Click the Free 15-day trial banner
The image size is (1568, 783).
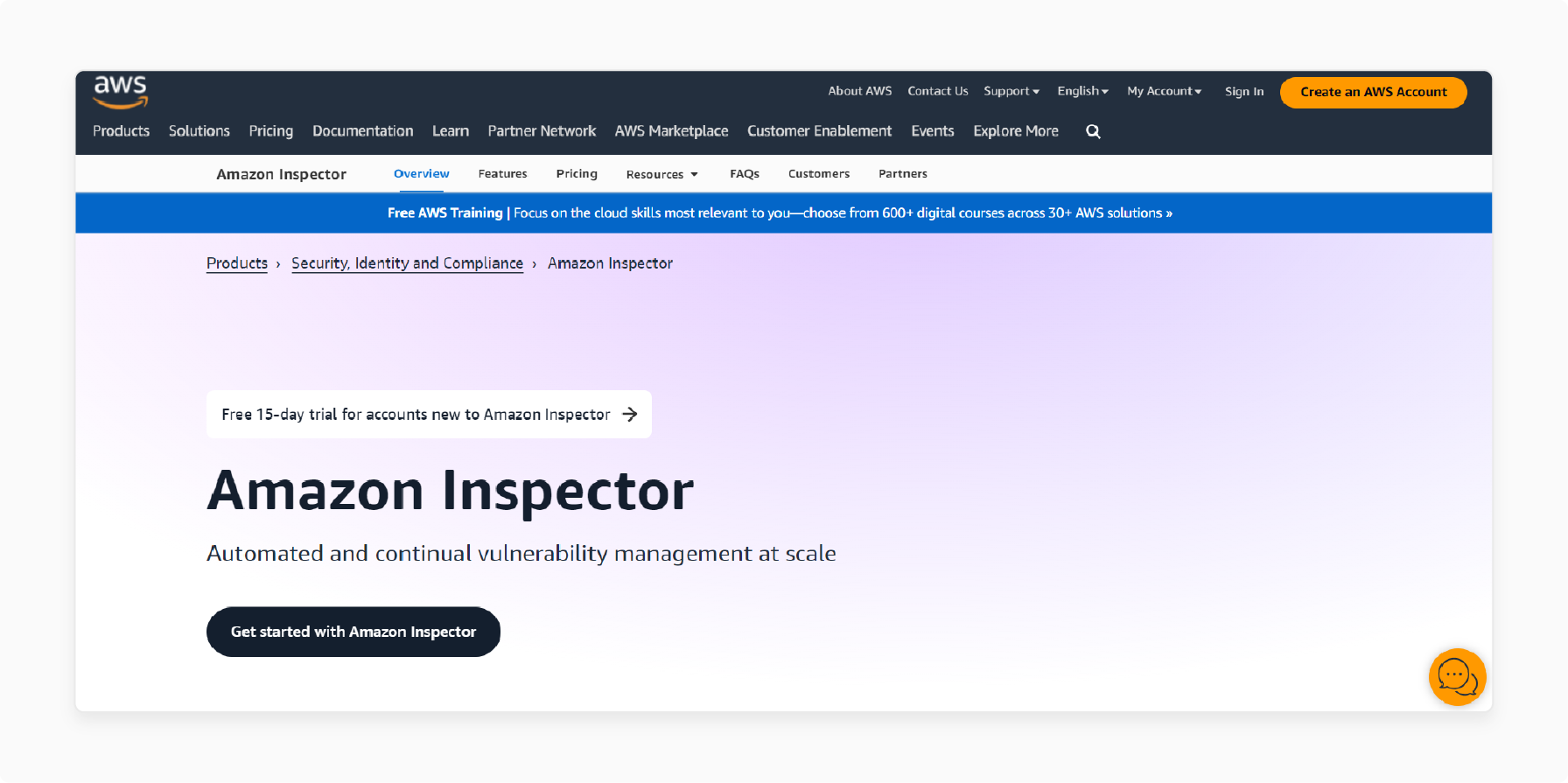pos(429,414)
